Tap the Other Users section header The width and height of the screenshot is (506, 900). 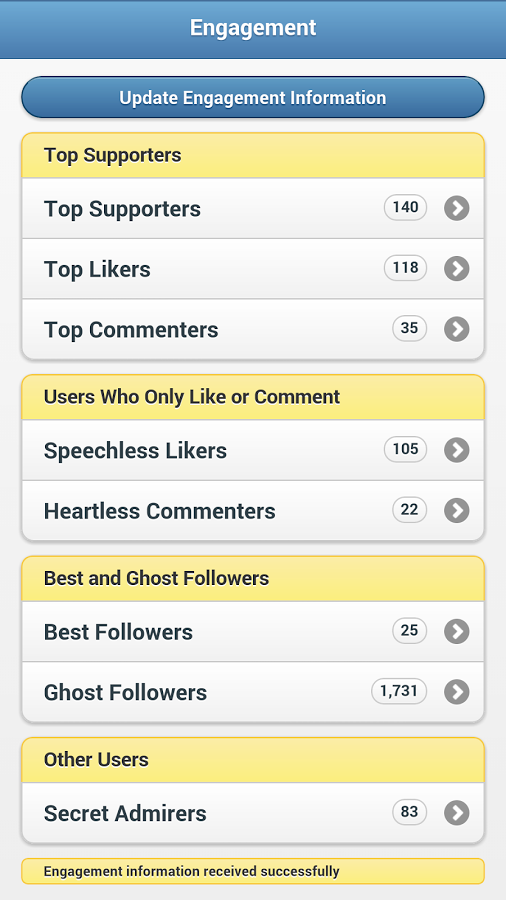[253, 760]
